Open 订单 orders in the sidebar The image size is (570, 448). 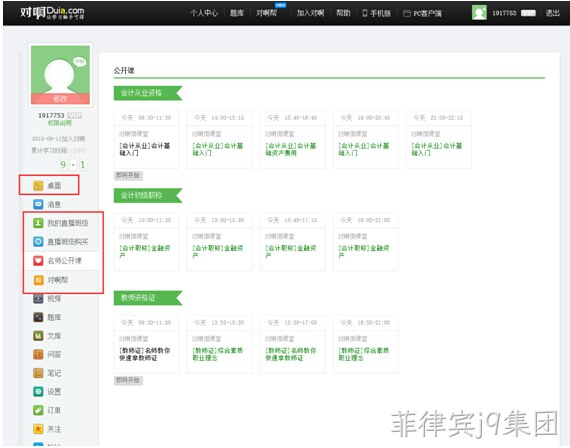pos(48,410)
